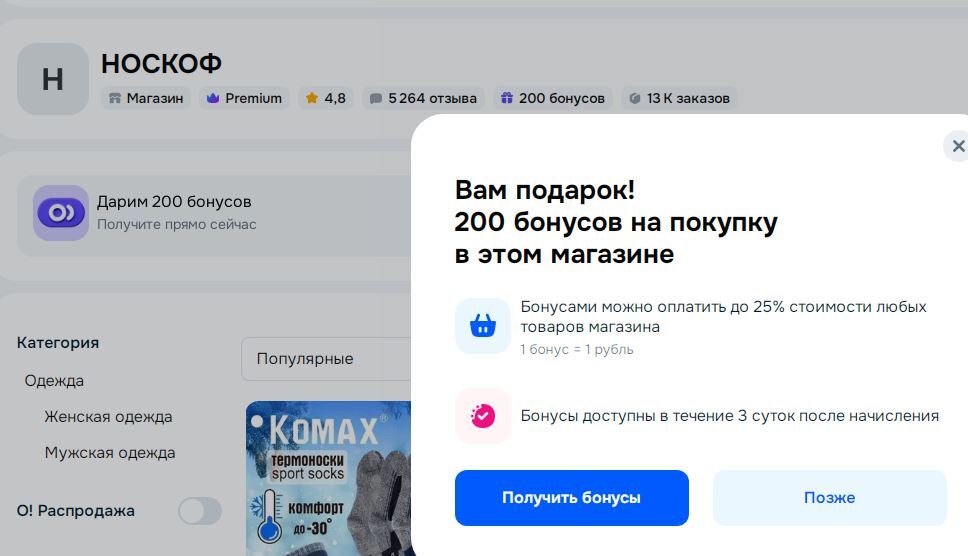Click the Дарим 200 бонусов banner text
This screenshot has width=968, height=556.
click(x=174, y=202)
